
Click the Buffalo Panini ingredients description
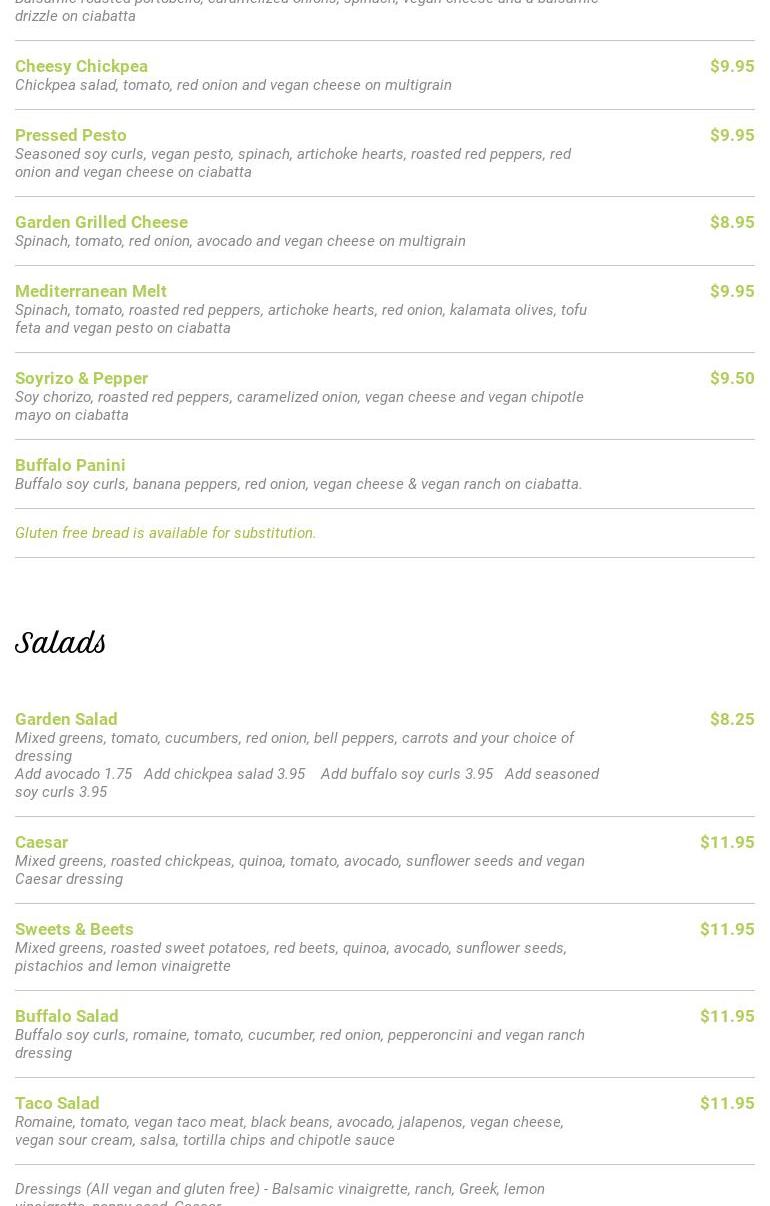click(x=298, y=484)
